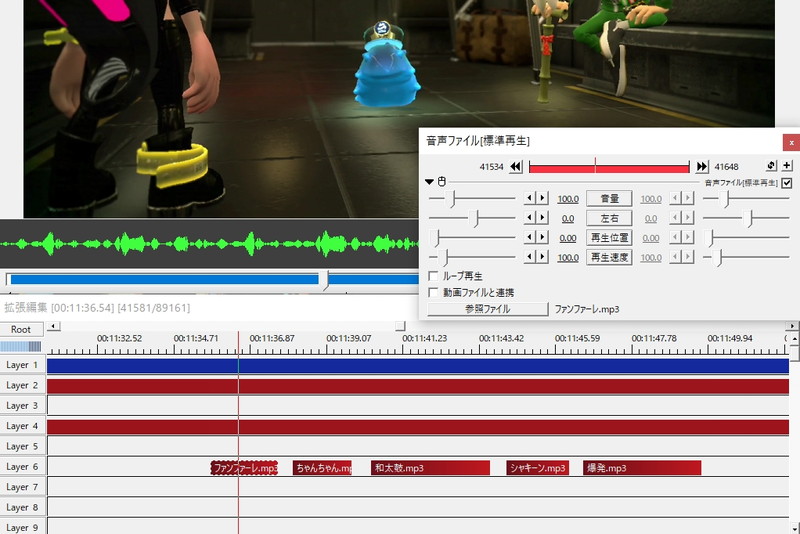Toggle Layer 1 visibility button
This screenshot has height=534, width=800.
22,365
